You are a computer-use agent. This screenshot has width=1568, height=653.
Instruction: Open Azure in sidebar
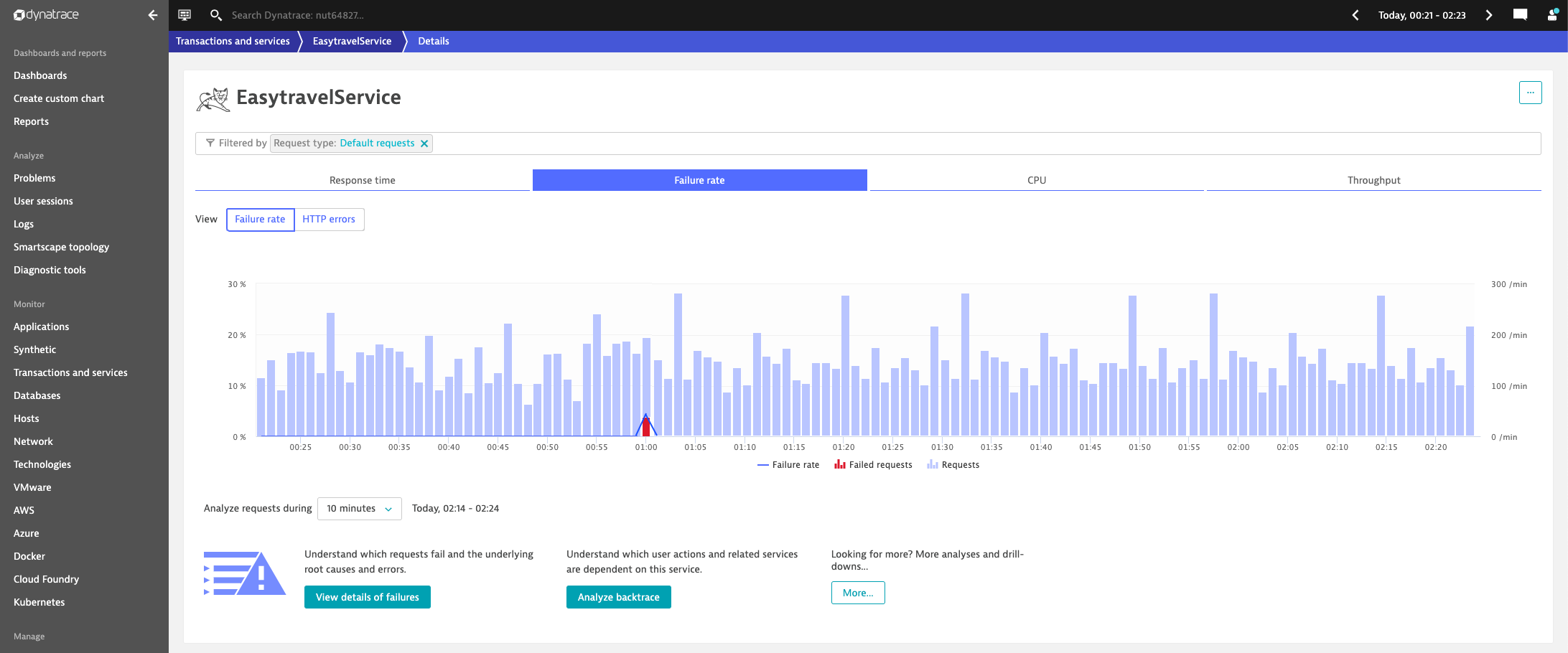pos(26,533)
